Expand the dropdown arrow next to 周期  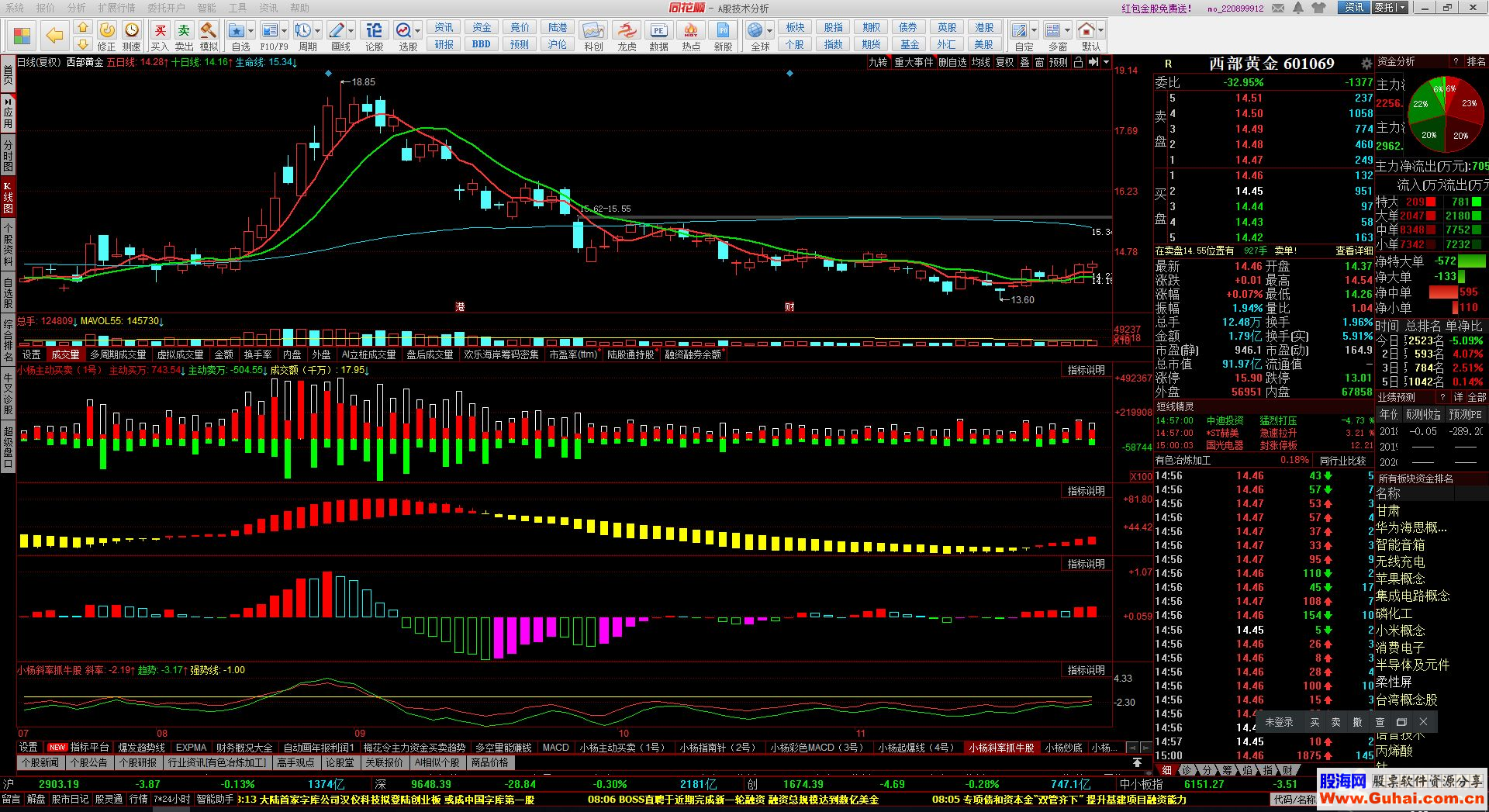coord(318,31)
